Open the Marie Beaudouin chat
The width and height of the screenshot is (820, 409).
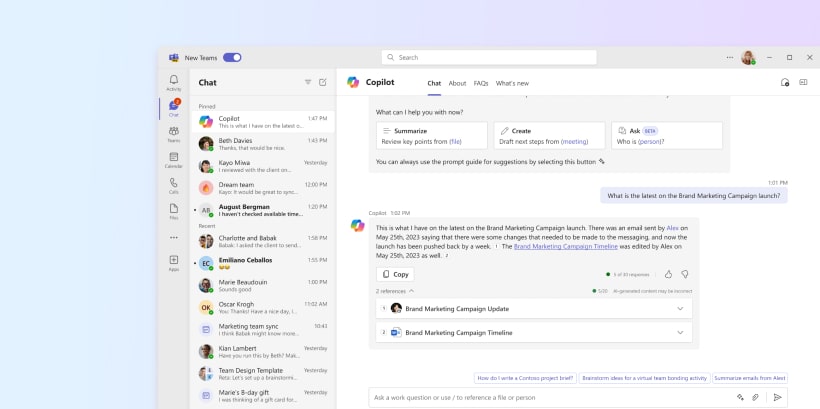click(x=263, y=285)
